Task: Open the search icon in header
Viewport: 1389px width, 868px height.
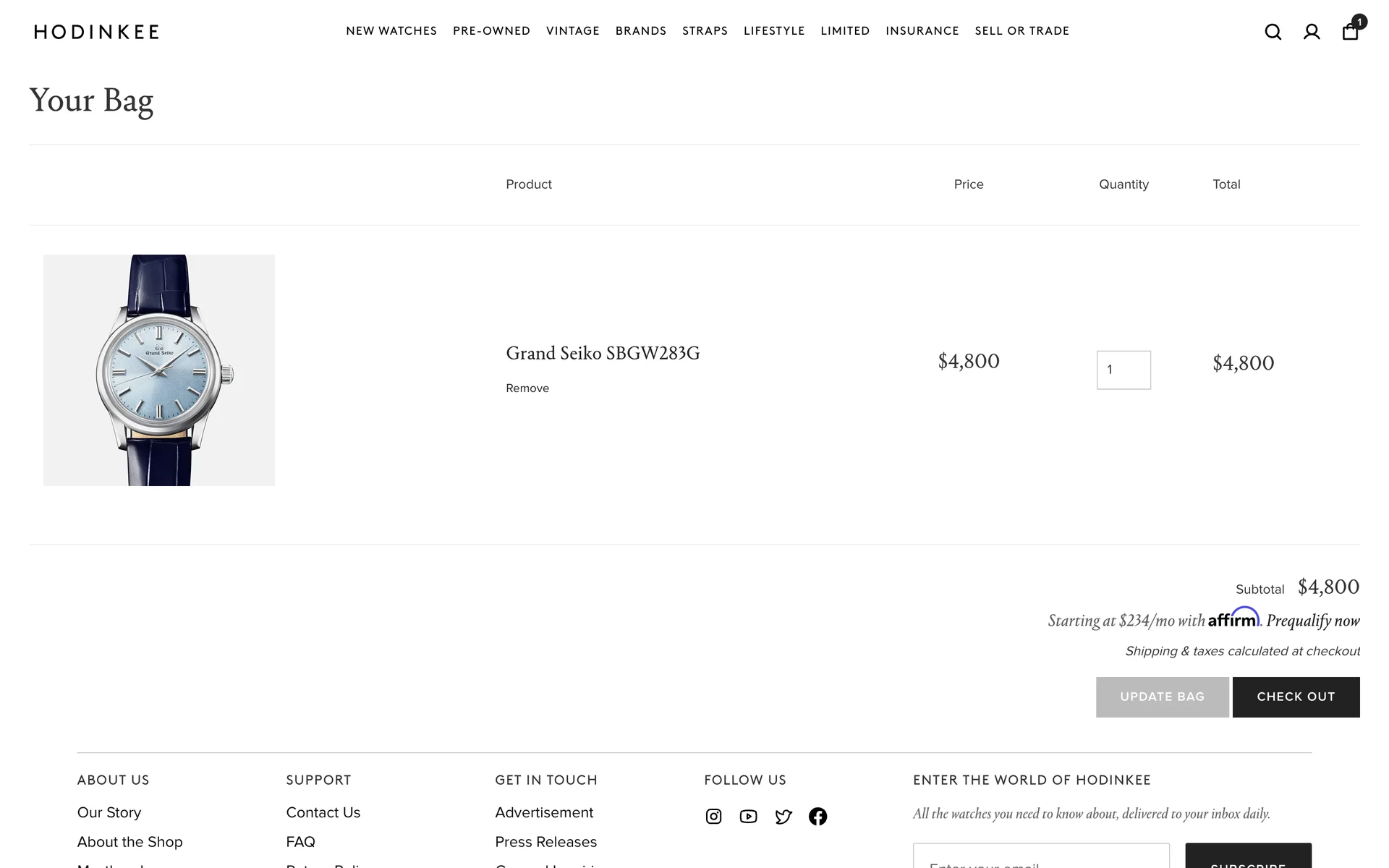Action: point(1273,32)
